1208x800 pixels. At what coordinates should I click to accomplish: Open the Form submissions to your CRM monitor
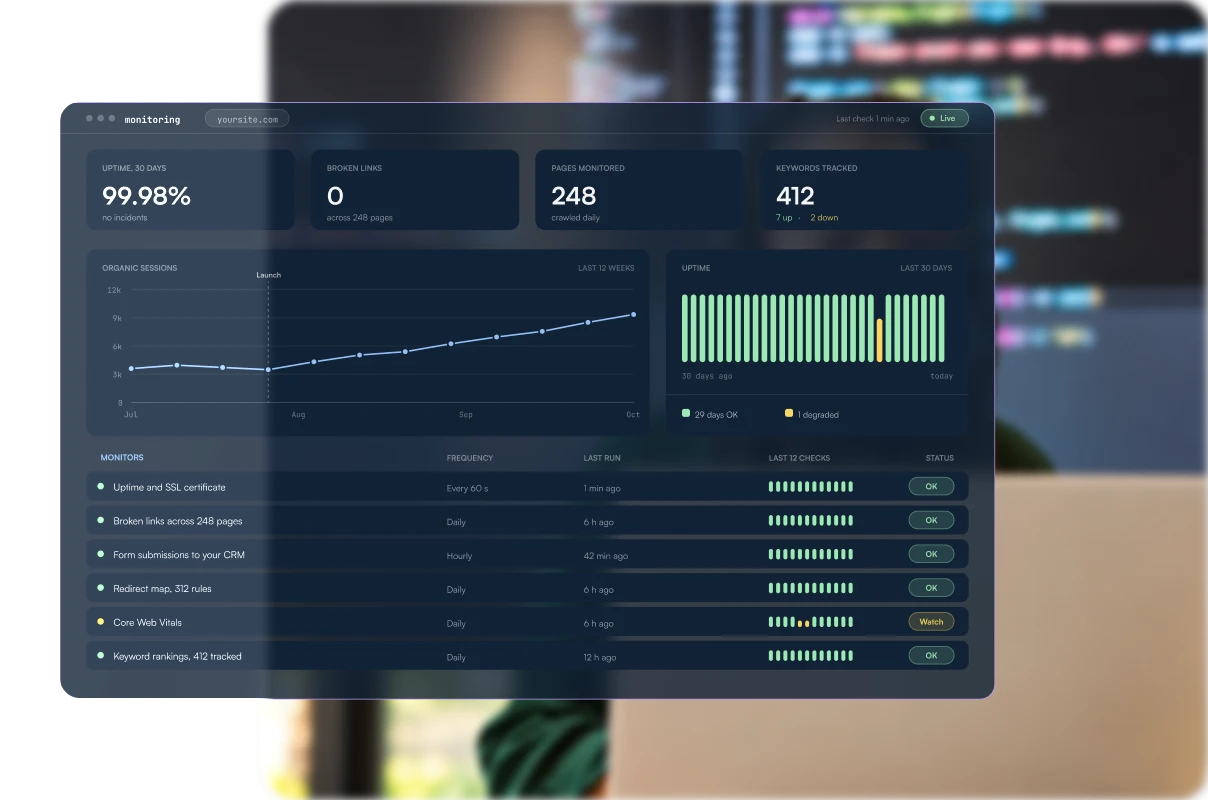tap(527, 554)
